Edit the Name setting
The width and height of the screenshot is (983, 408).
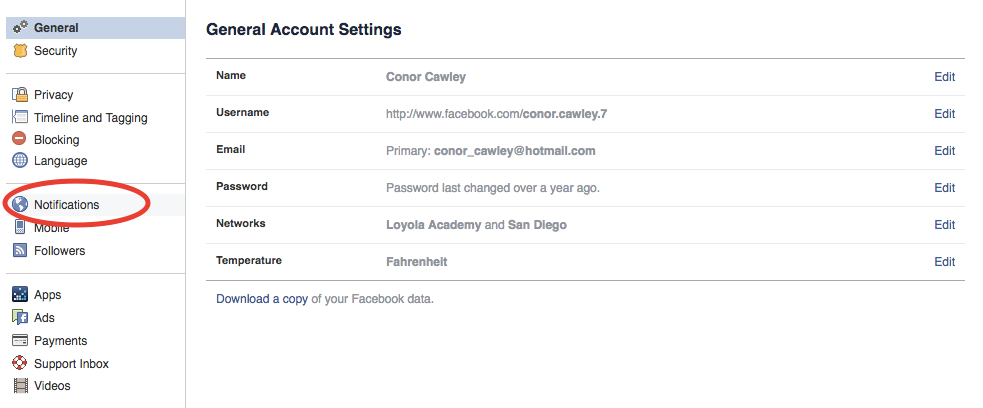click(x=944, y=77)
